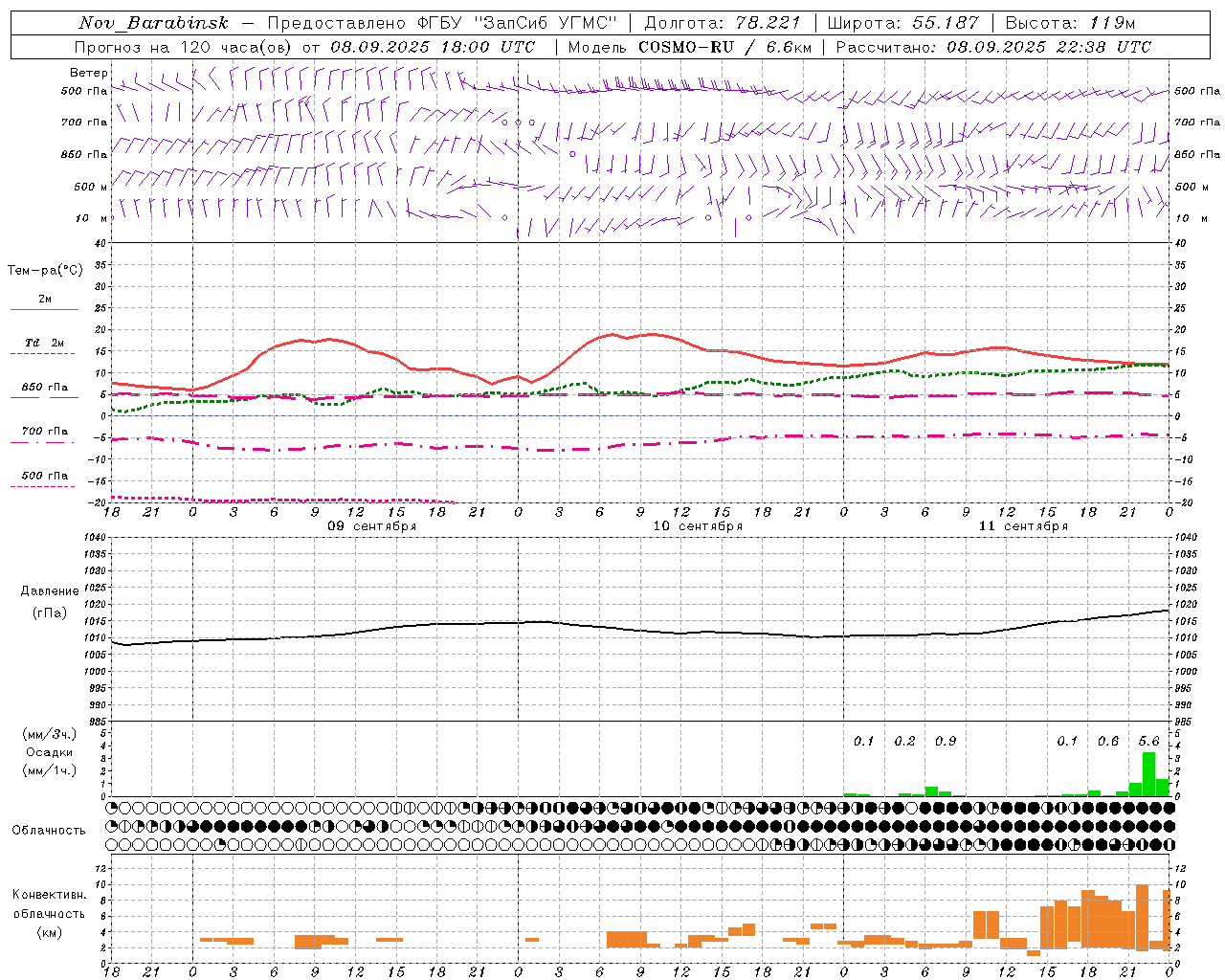Click the precipitation total 0.6
The height and width of the screenshot is (980, 1225).
[x=1108, y=741]
